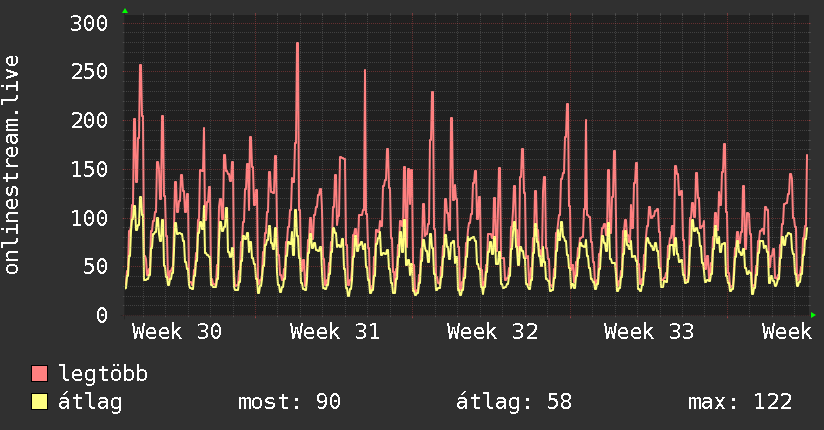Click the 100 y-axis value
The width and height of the screenshot is (824, 430).
(x=89, y=218)
